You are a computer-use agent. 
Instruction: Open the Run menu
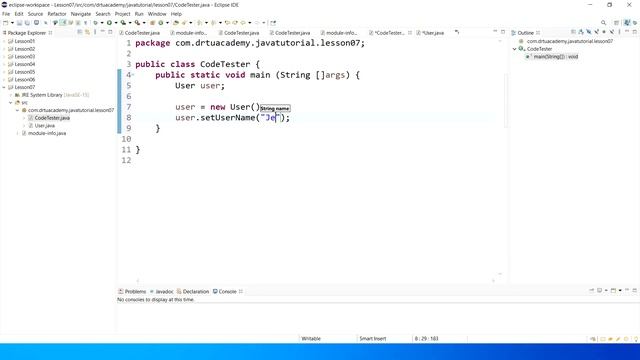pyautogui.click(x=139, y=14)
